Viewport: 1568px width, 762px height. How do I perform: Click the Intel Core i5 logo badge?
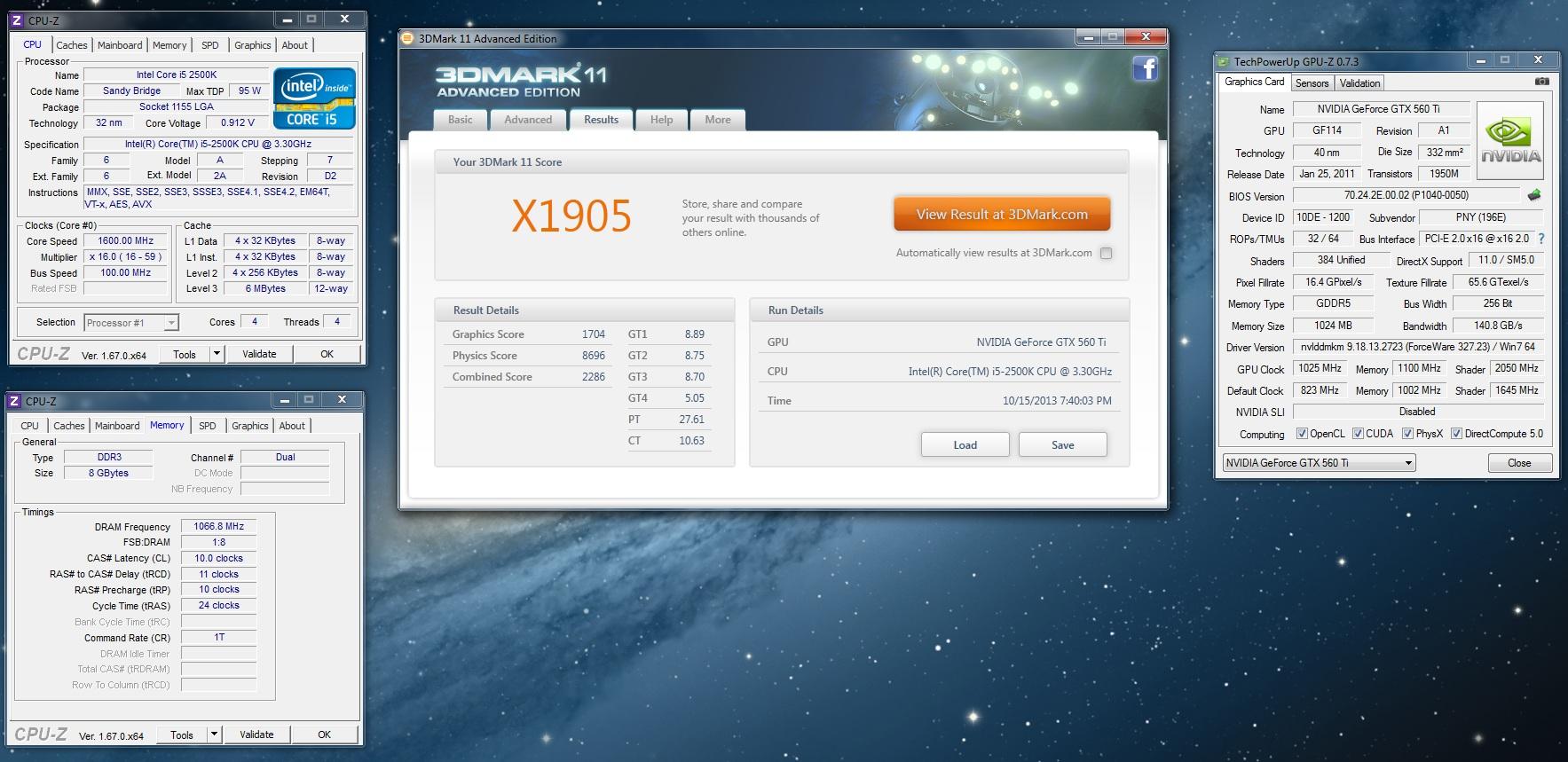coord(315,98)
